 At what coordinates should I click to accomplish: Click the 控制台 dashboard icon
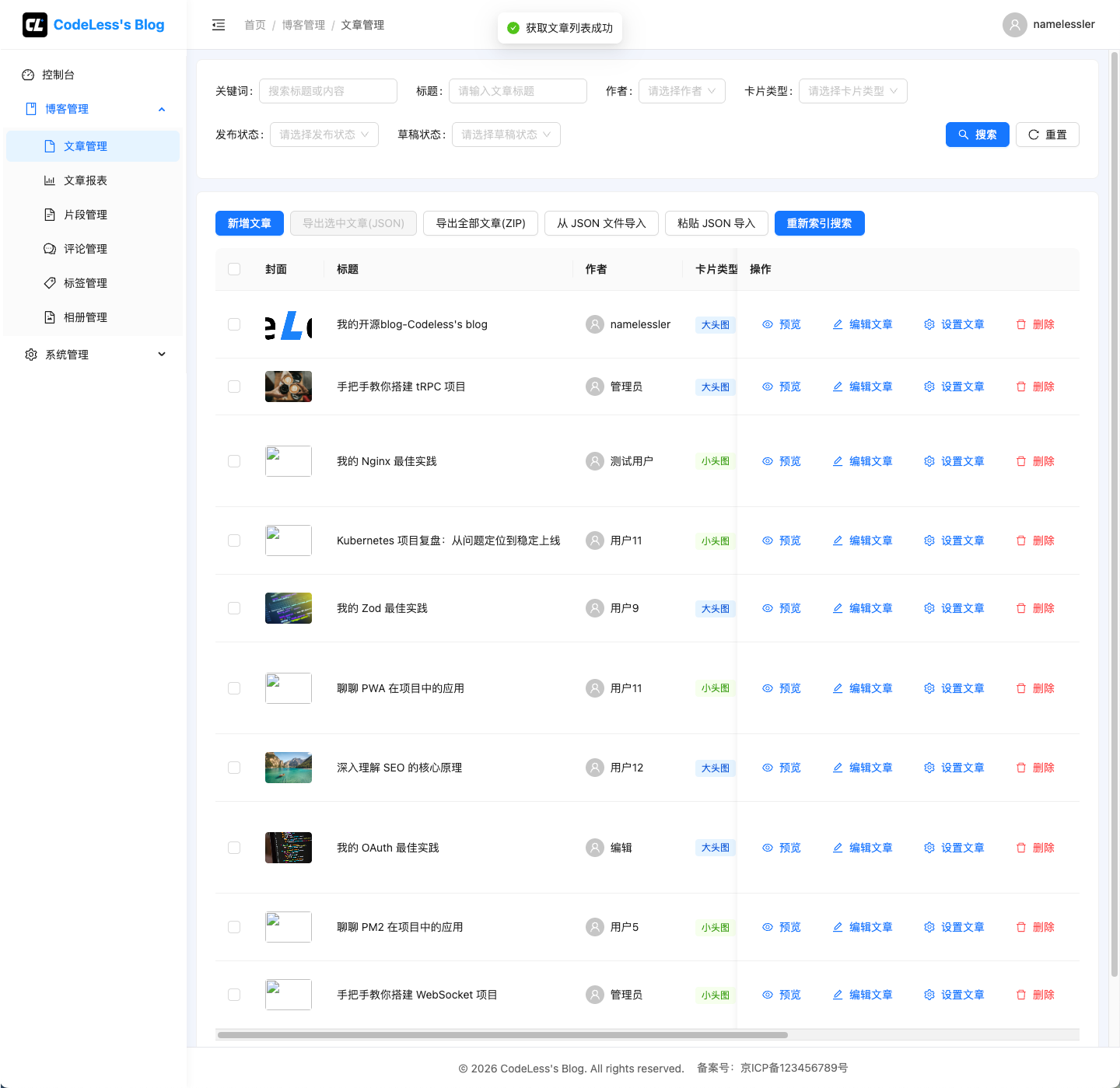[28, 75]
